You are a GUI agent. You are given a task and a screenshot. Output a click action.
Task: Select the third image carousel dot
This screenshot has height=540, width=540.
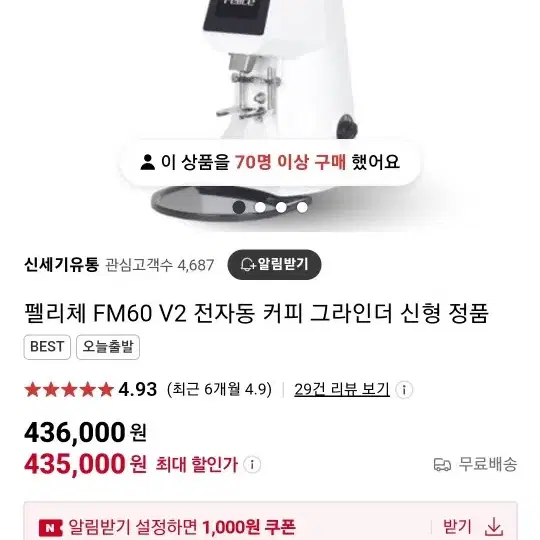click(281, 207)
